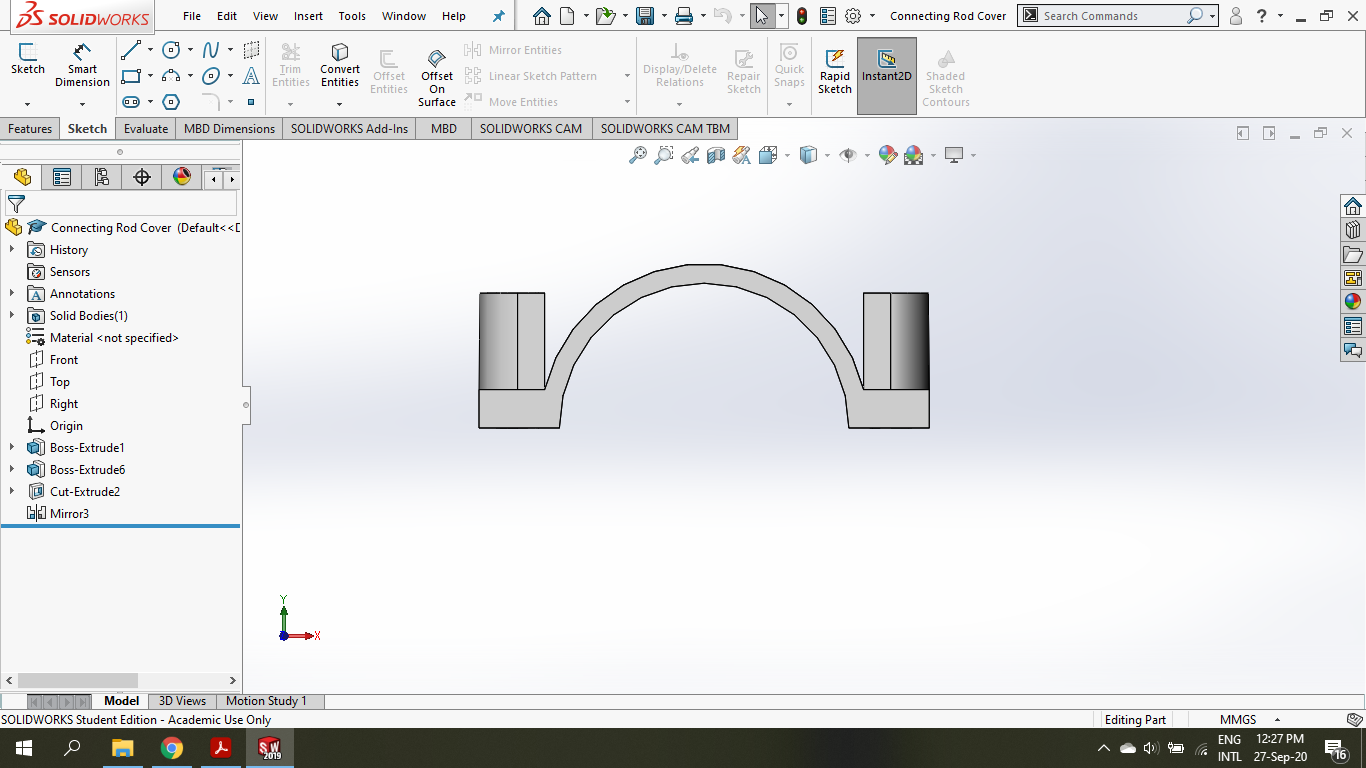This screenshot has height=768, width=1366.
Task: Click the Edit Appearance sphere icon
Action: click(x=887, y=156)
